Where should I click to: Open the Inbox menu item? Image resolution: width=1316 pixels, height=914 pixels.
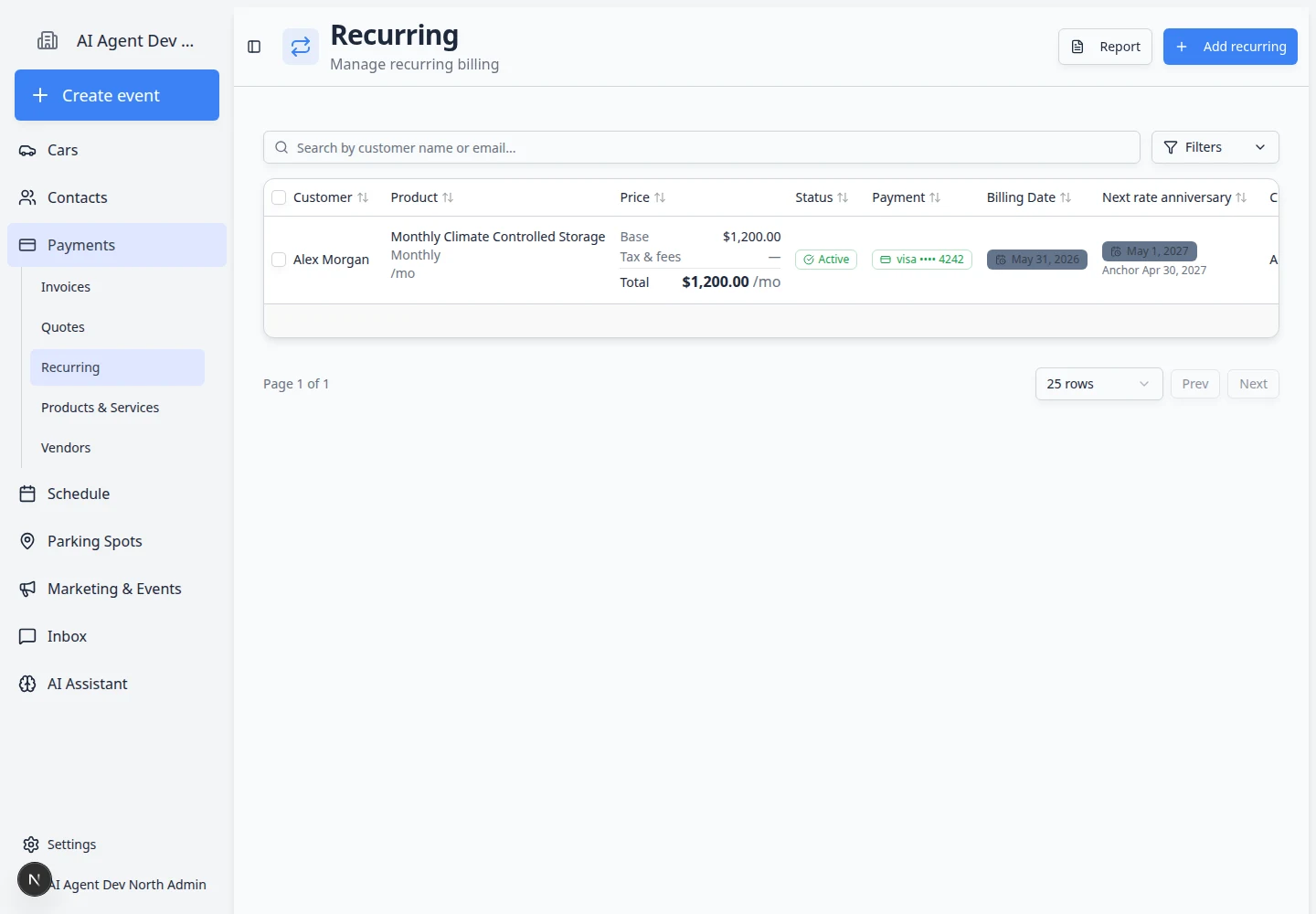117,636
